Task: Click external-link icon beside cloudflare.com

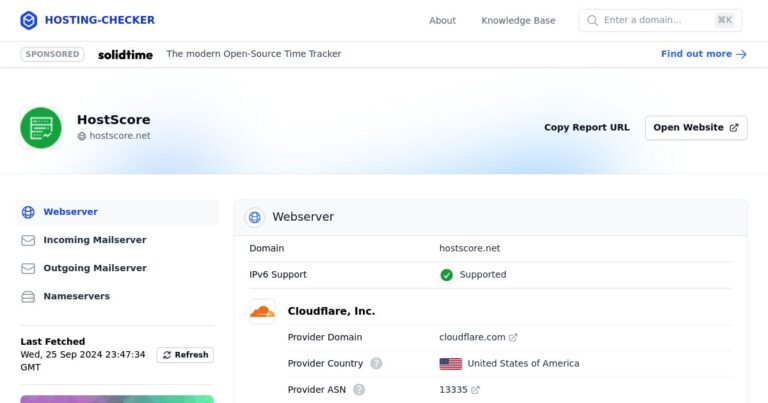Action: click(x=513, y=337)
